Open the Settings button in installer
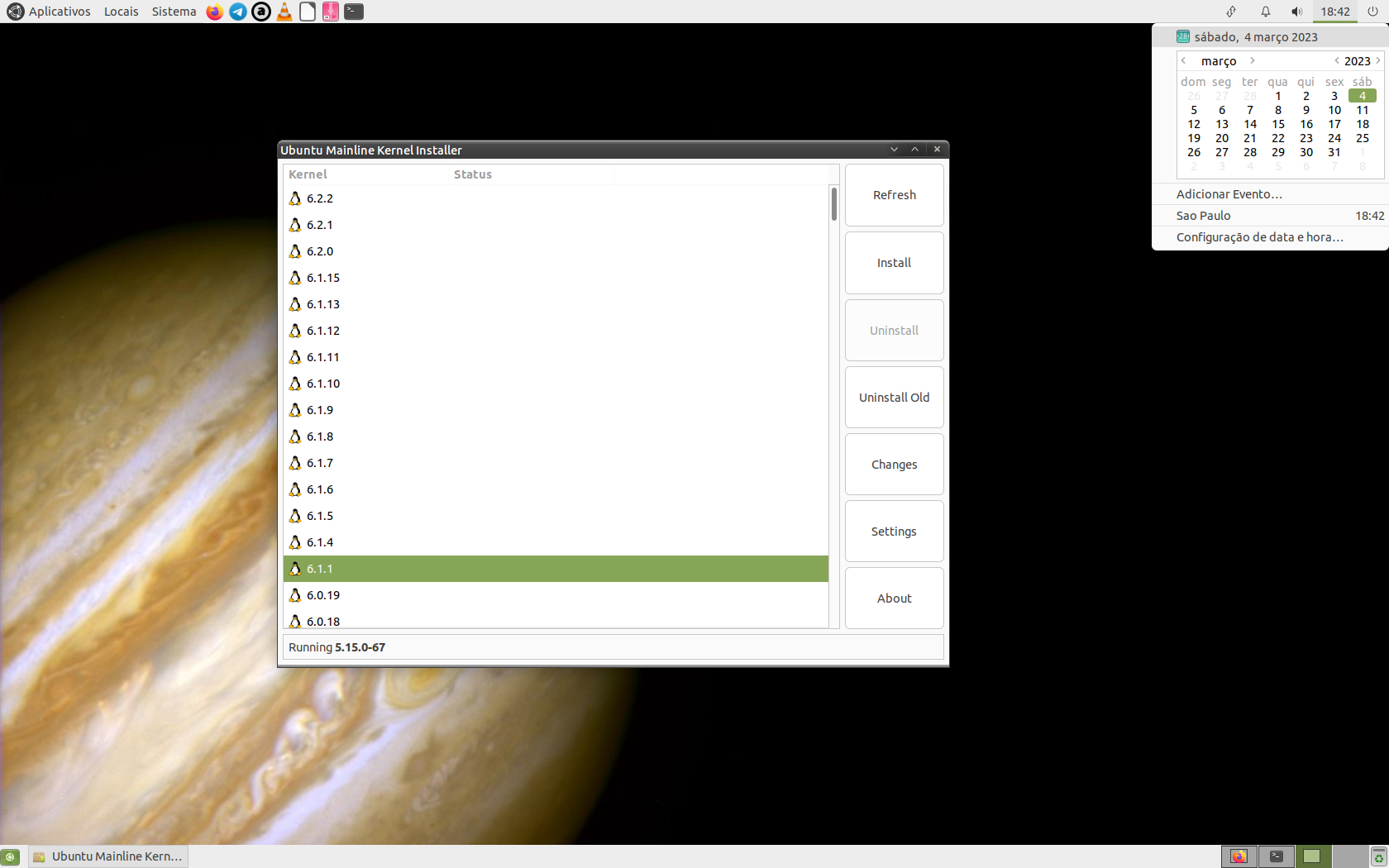 (894, 532)
